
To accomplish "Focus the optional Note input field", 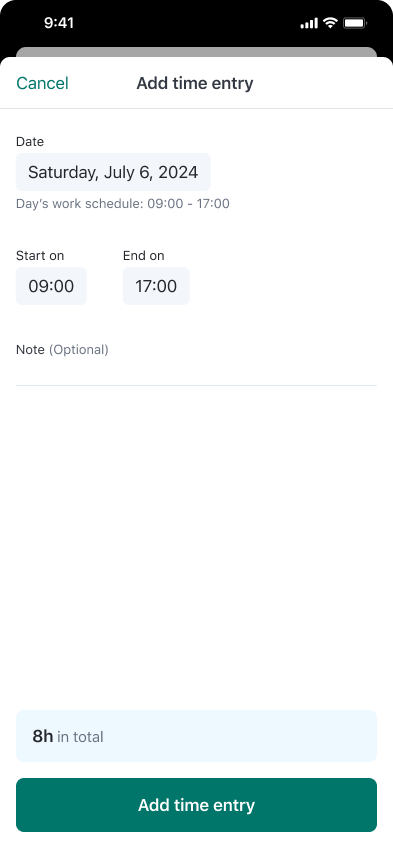I will 196,372.
